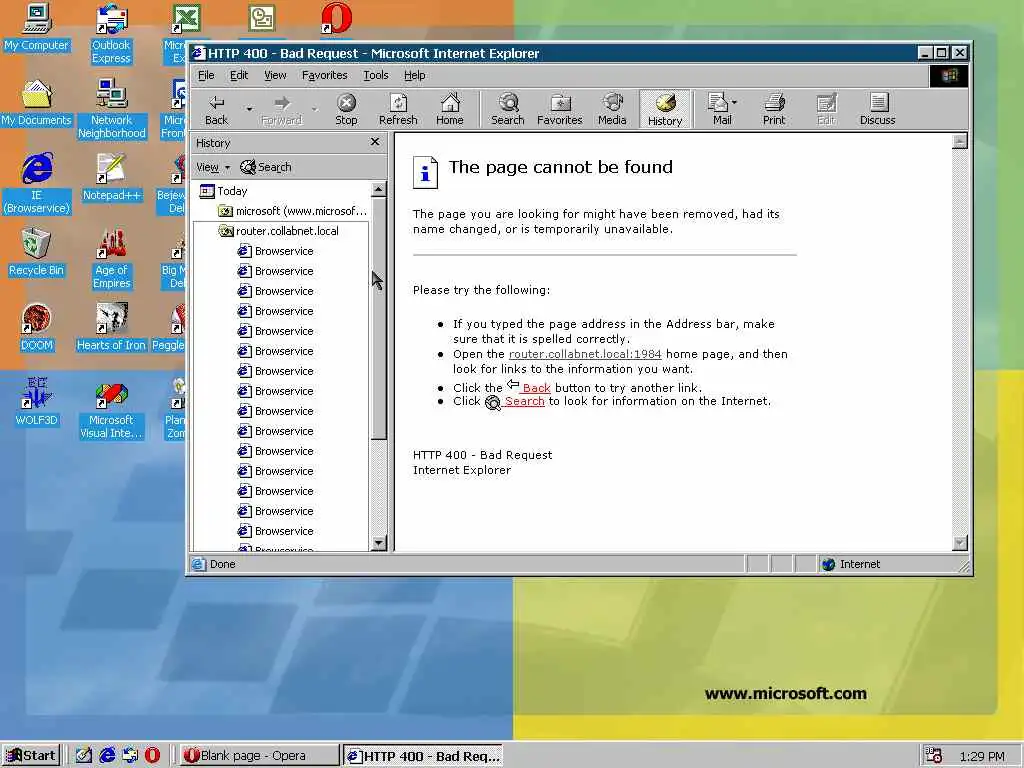Open the Help menu
Viewport: 1024px width, 768px height.
[x=415, y=75]
